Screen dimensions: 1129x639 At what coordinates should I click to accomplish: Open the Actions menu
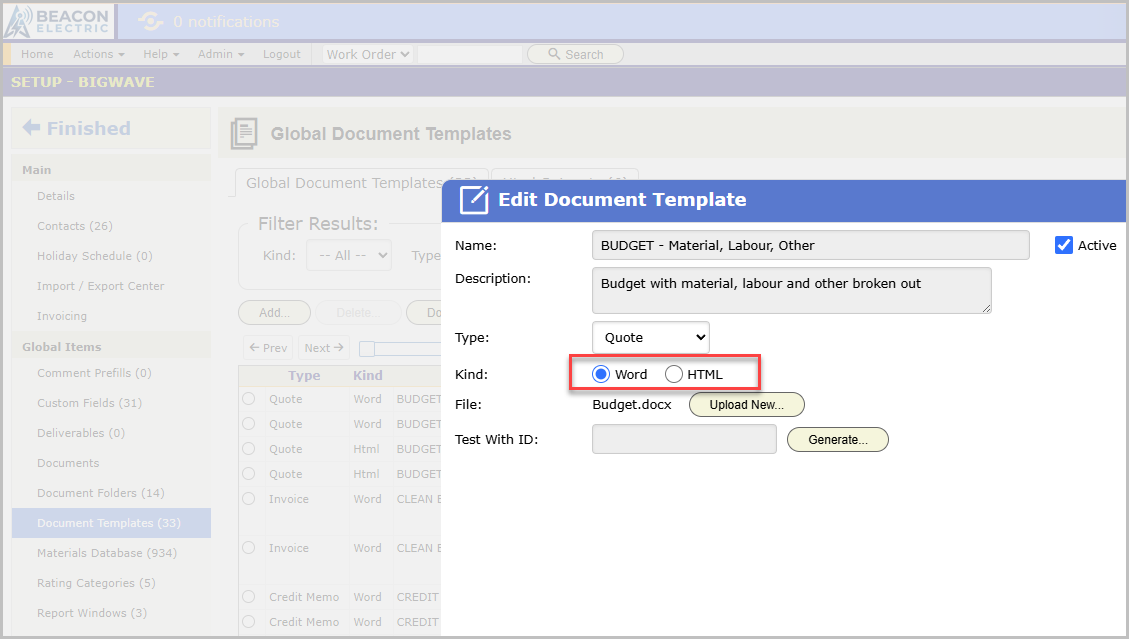tap(99, 54)
